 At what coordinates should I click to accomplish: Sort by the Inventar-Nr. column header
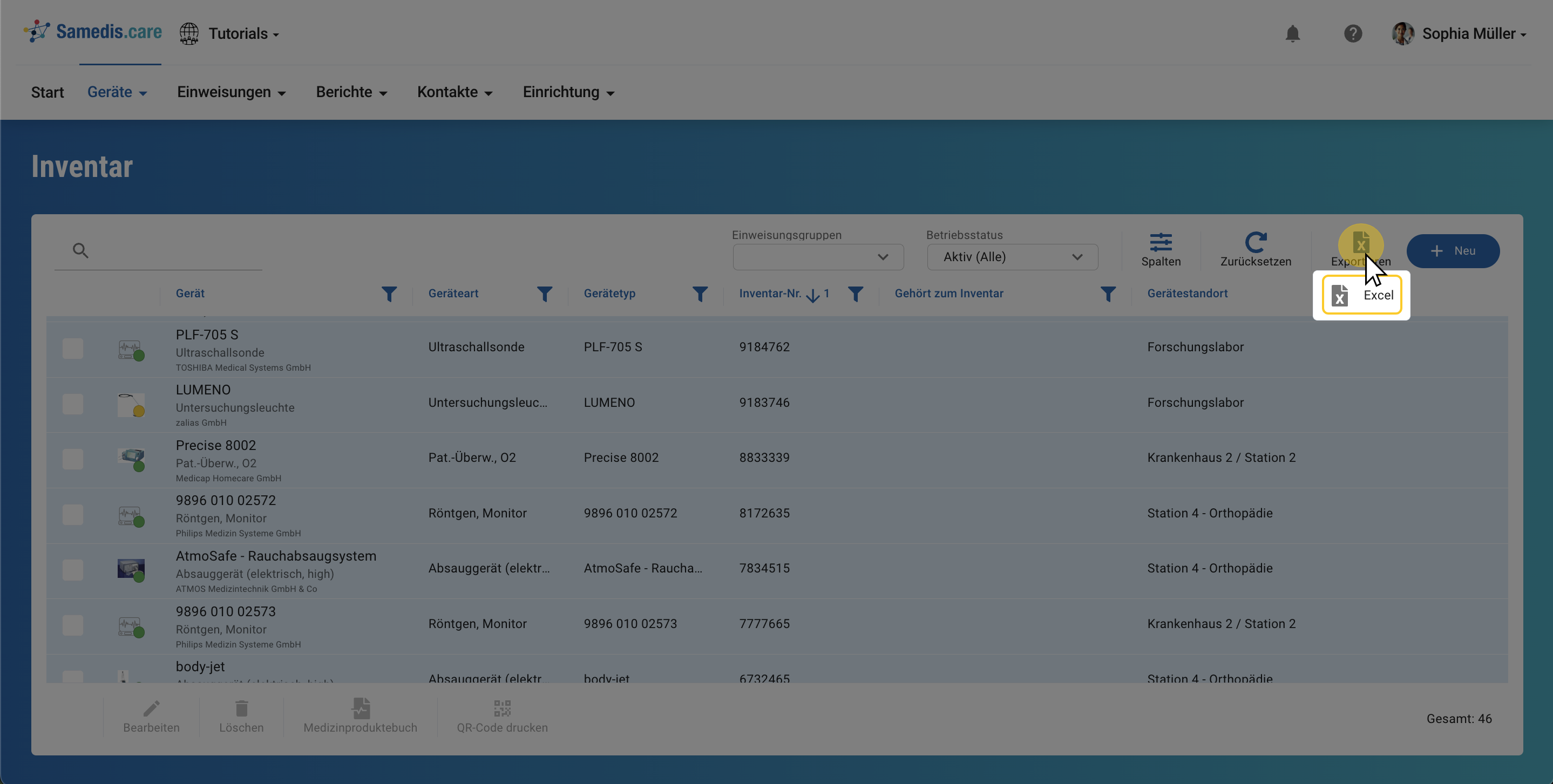click(770, 294)
